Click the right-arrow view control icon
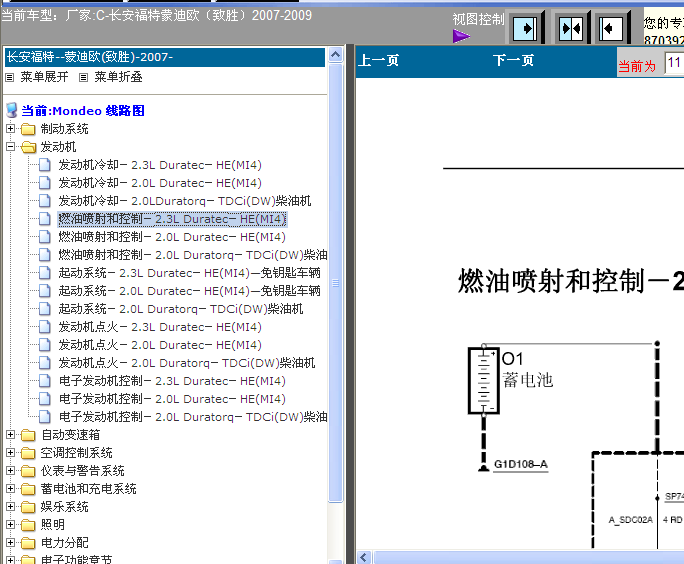 525,29
